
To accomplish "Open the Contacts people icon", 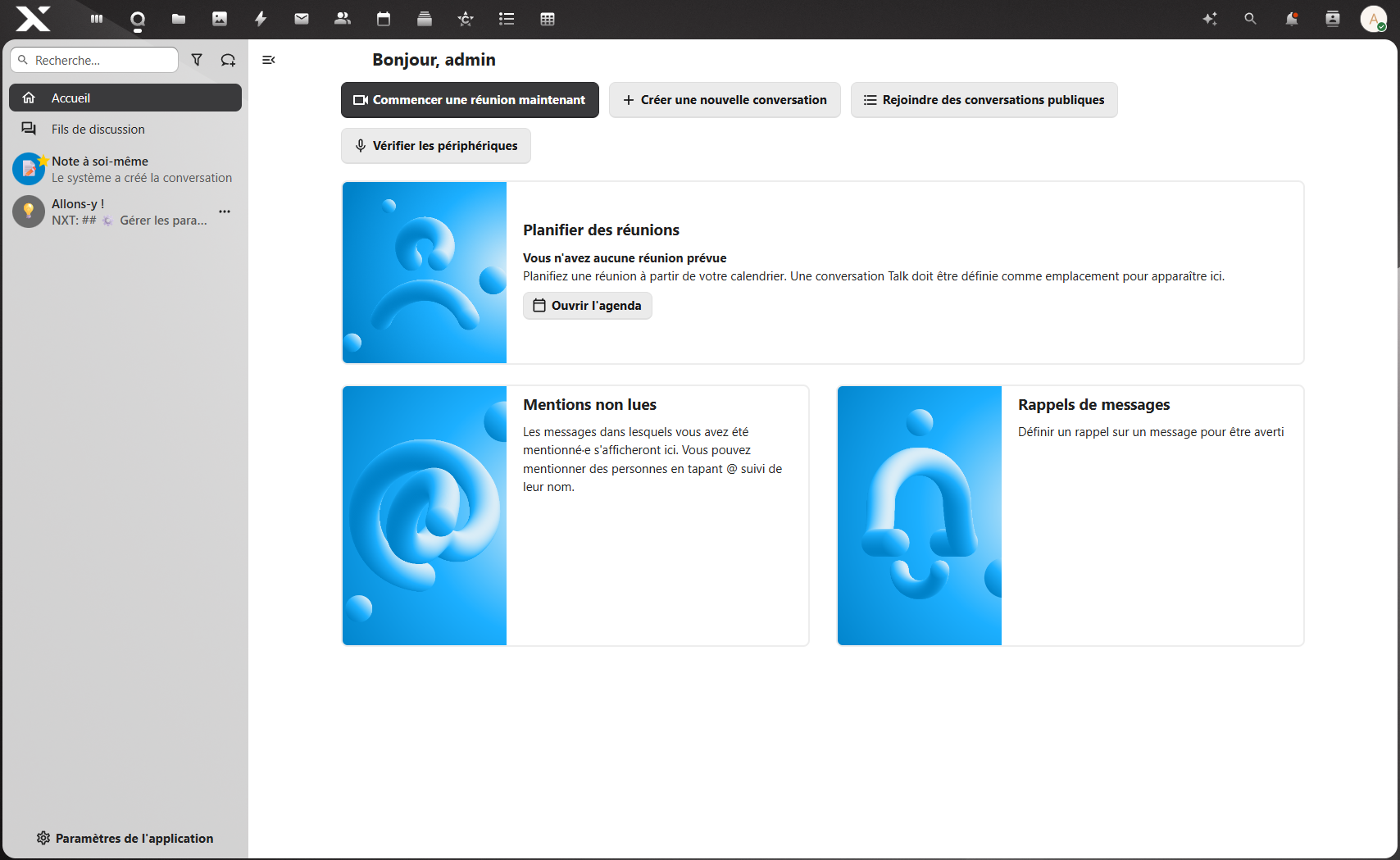I will tap(343, 19).
